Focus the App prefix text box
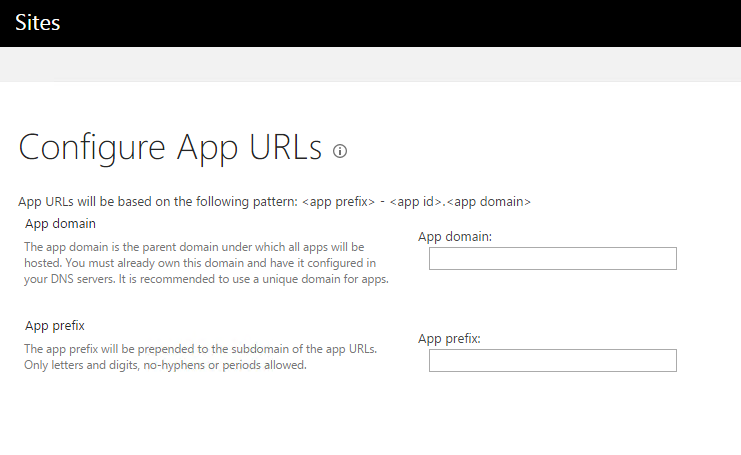Image resolution: width=741 pixels, height=455 pixels. (552, 361)
